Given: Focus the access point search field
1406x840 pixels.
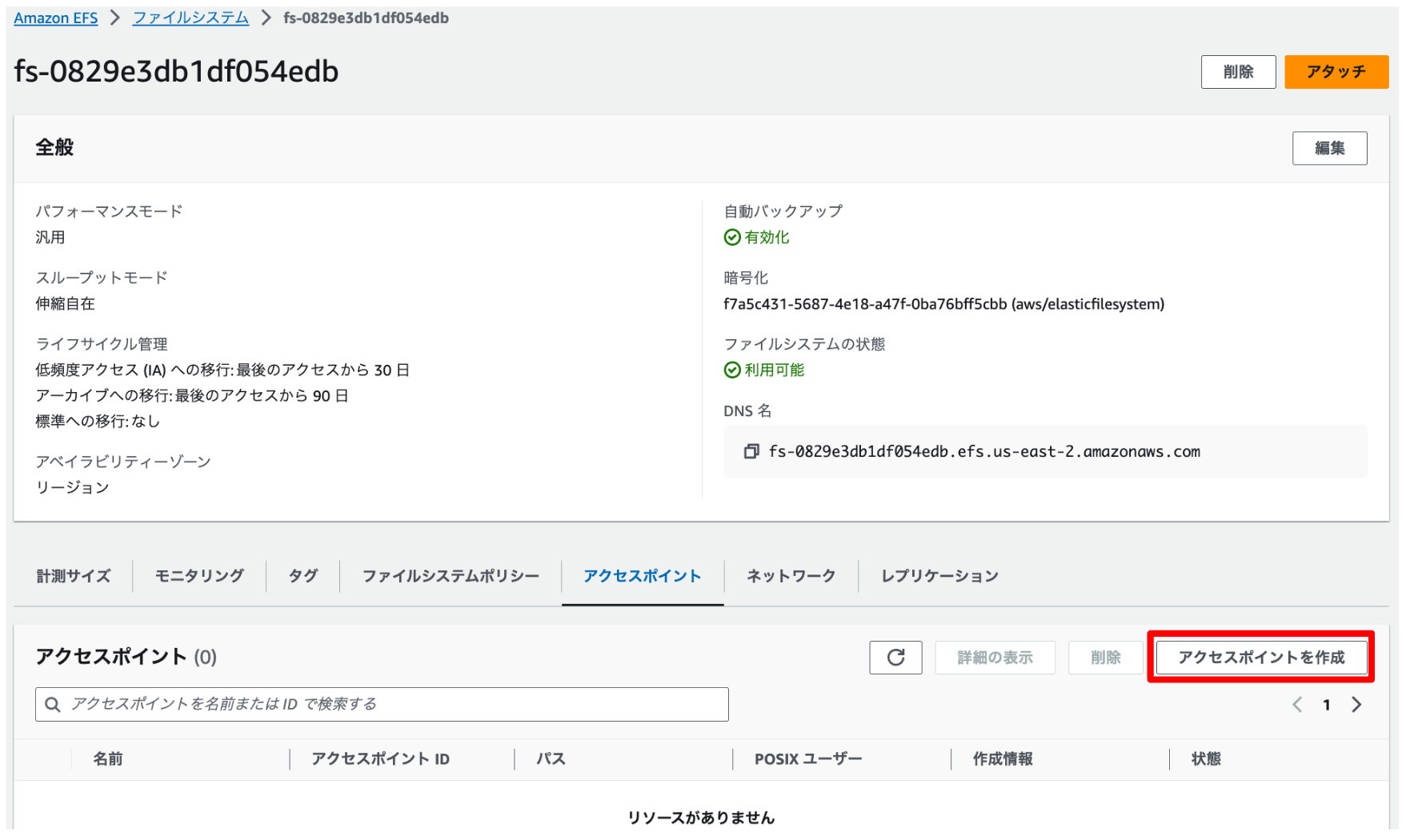Looking at the screenshot, I should pyautogui.click(x=382, y=705).
